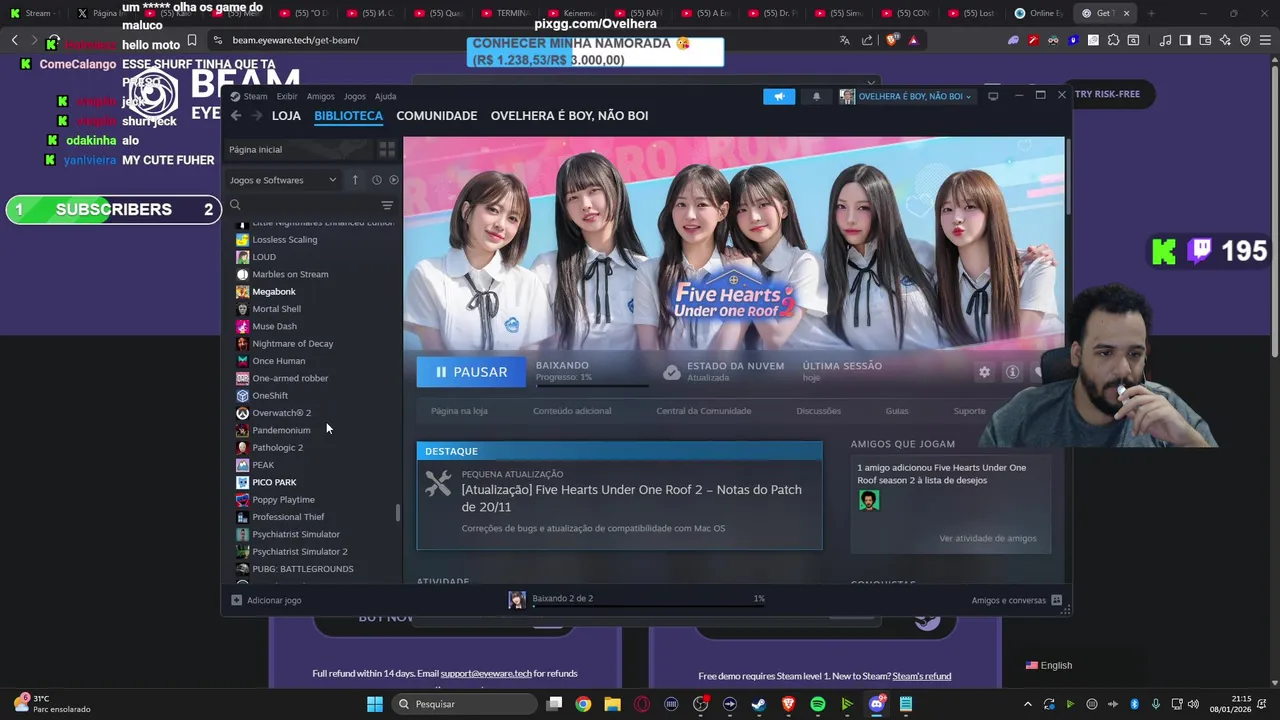Open Brave wallet icon in toolbar
Screen dimensions: 1280x720
(x=1205, y=40)
